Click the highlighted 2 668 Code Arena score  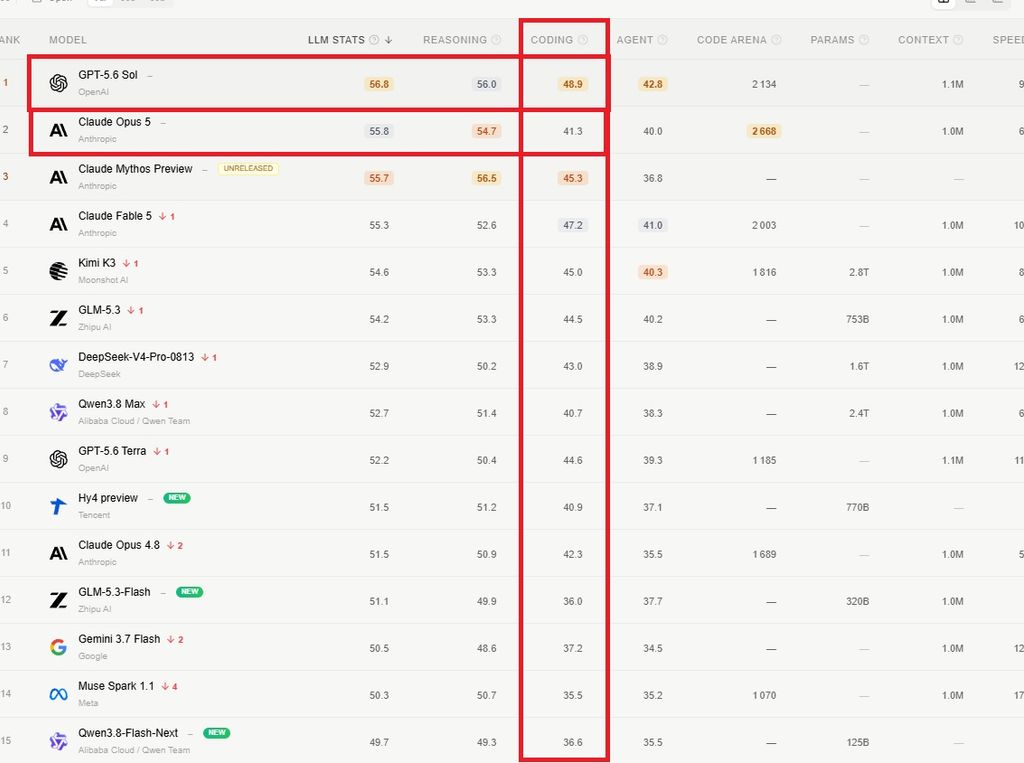pos(764,131)
